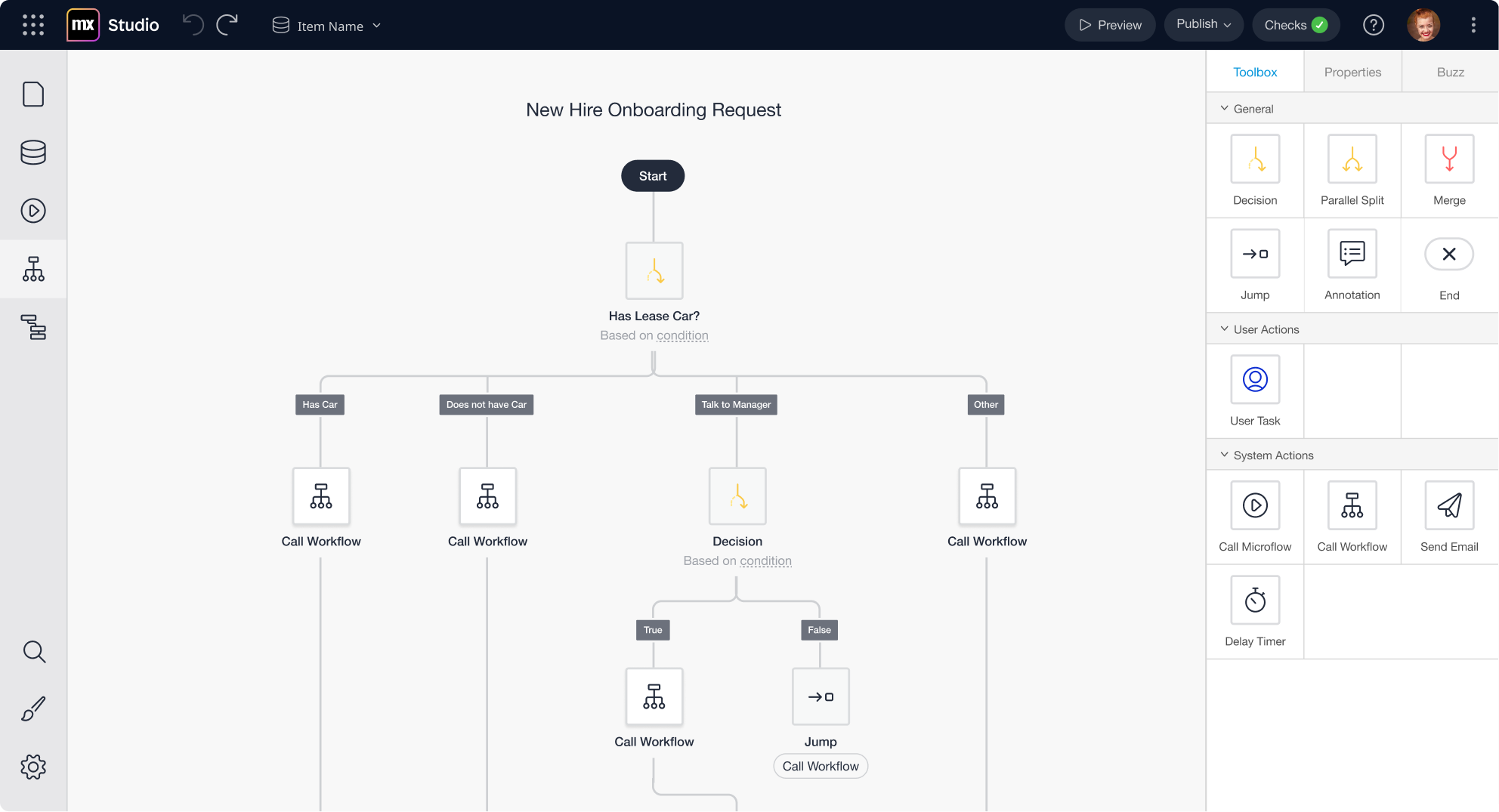
Task: Open condition link under Has Lease Car?
Action: [682, 335]
